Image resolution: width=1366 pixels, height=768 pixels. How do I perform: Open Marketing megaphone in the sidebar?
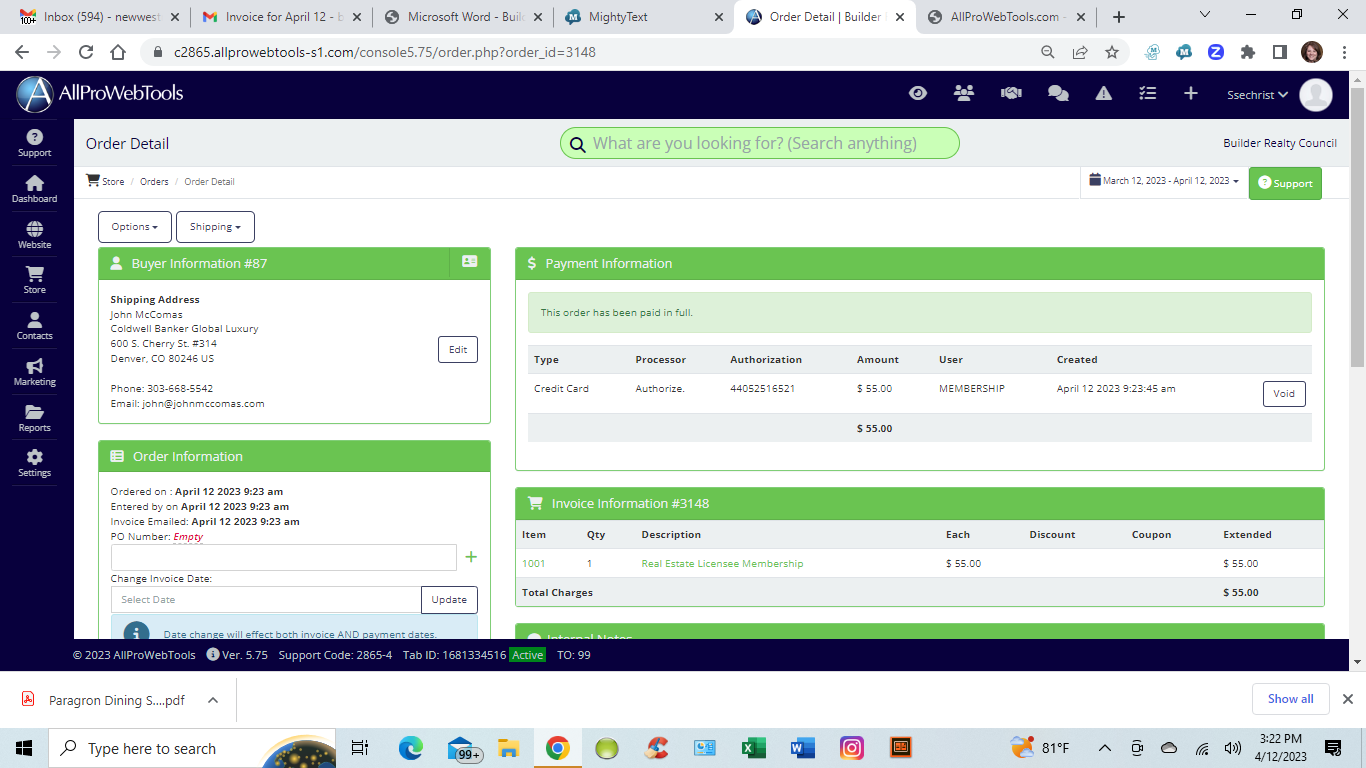pyautogui.click(x=34, y=372)
